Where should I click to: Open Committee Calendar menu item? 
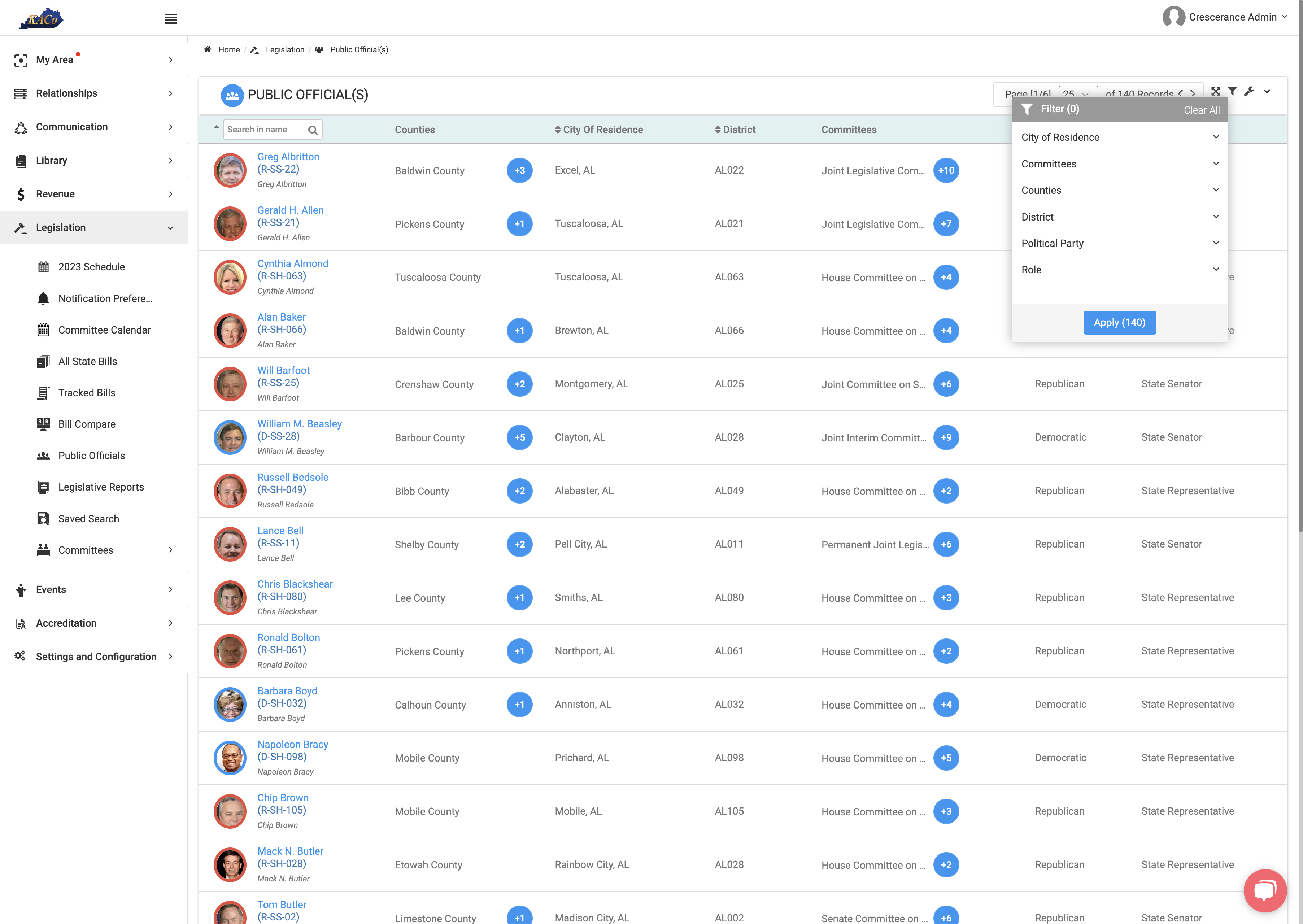(104, 330)
